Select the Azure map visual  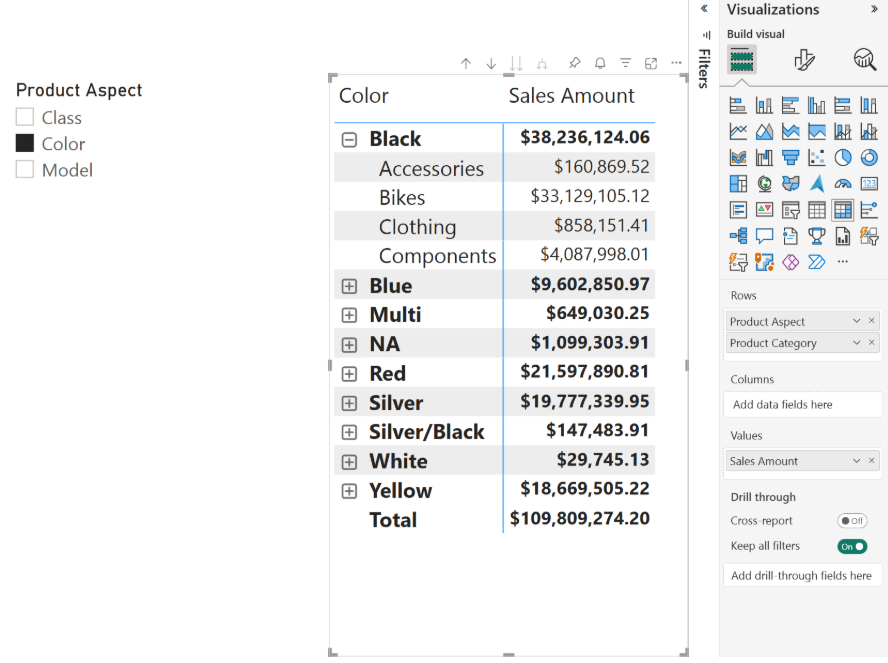[x=817, y=183]
